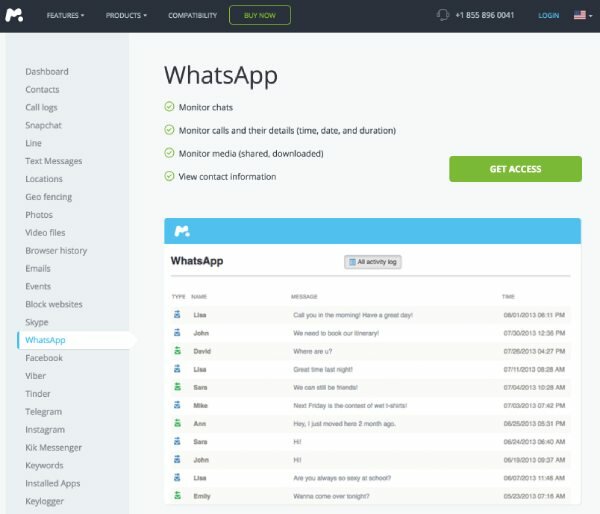Click the Type column header
Screen dimensions: 600x514
point(178,297)
